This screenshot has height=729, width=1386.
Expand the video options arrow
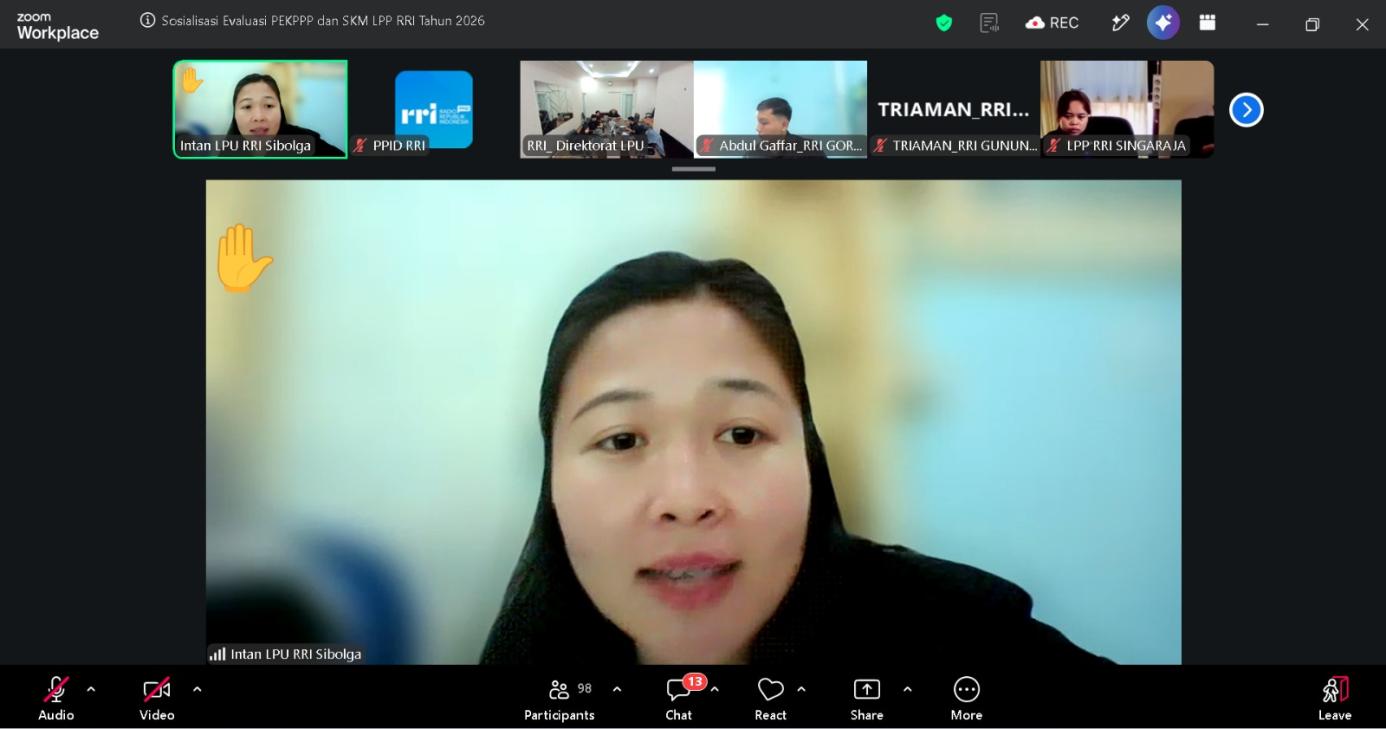point(197,689)
